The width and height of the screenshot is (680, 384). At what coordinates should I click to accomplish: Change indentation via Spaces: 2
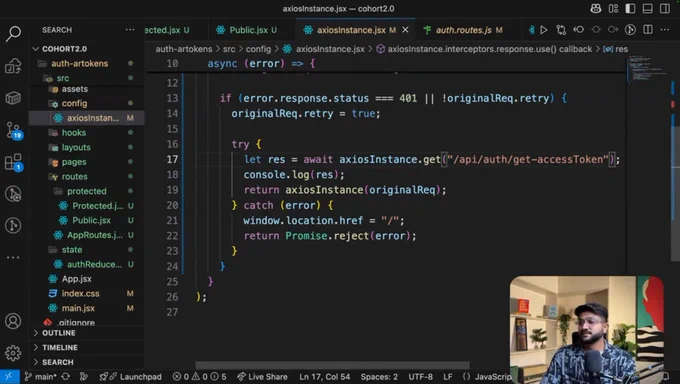(x=379, y=376)
